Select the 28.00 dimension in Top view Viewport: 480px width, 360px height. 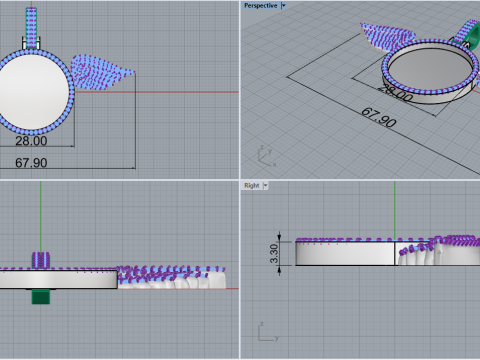pyautogui.click(x=31, y=141)
